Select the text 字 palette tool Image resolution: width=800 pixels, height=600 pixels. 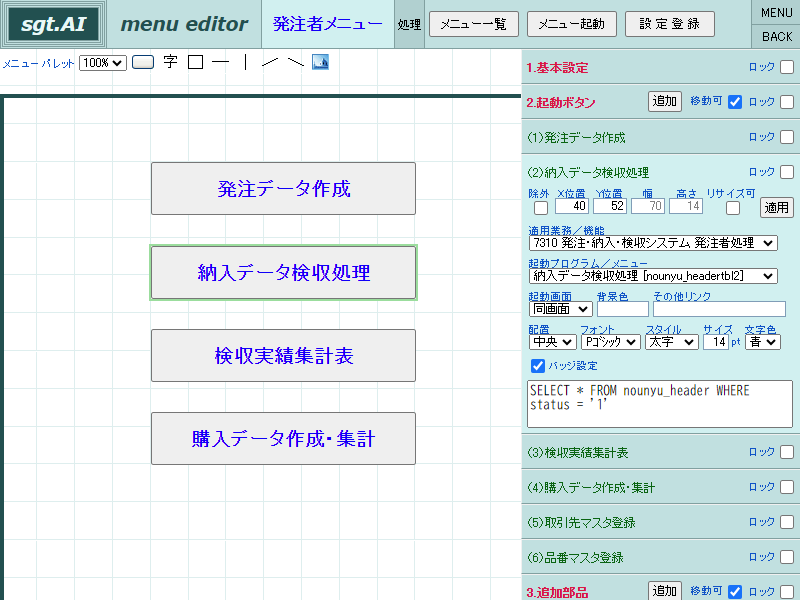coord(170,62)
